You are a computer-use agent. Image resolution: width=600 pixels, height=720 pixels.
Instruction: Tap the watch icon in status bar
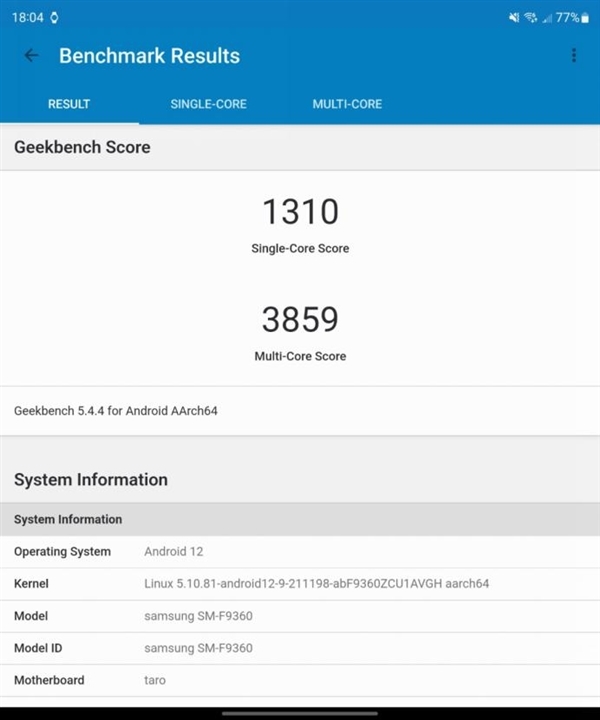pyautogui.click(x=54, y=18)
